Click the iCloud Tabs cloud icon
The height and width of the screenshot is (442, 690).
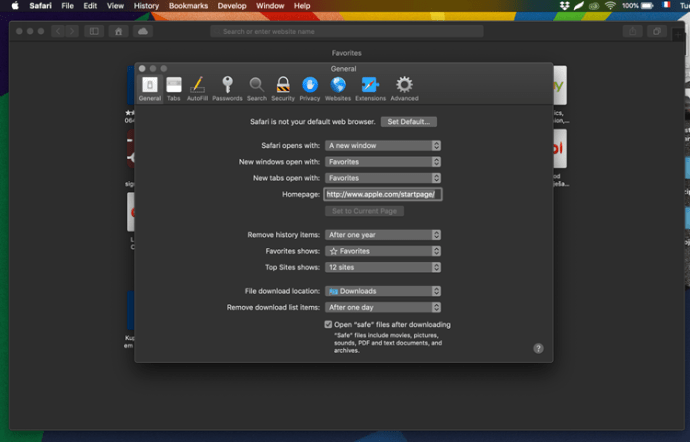[x=143, y=31]
